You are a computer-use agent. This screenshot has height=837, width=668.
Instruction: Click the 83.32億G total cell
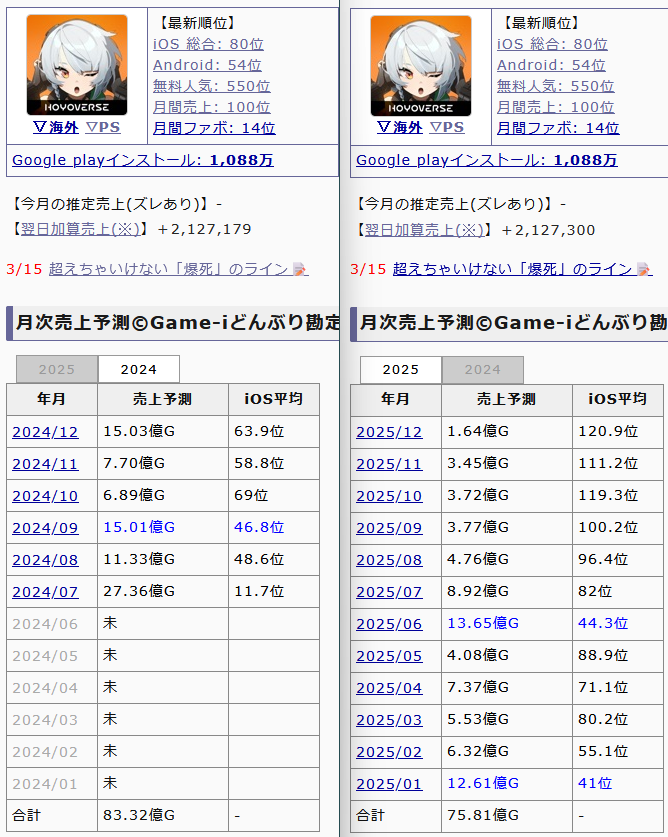point(163,815)
